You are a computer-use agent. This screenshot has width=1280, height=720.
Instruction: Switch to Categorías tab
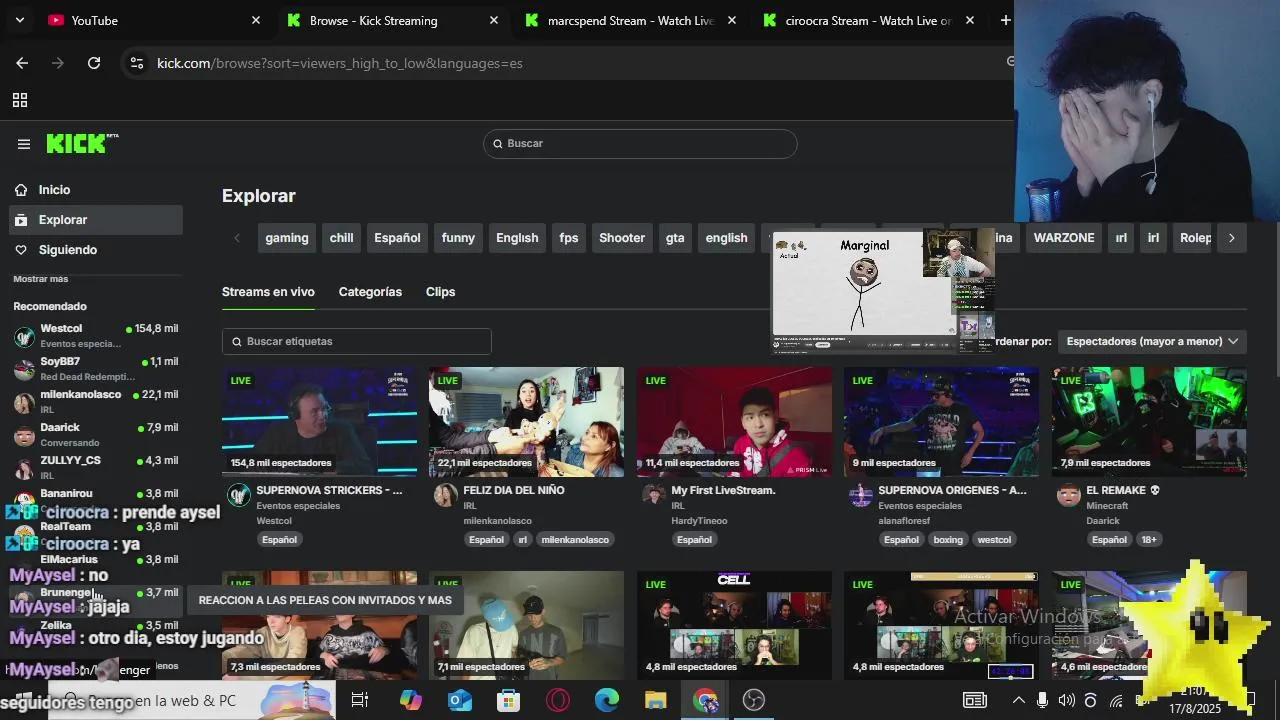[370, 292]
